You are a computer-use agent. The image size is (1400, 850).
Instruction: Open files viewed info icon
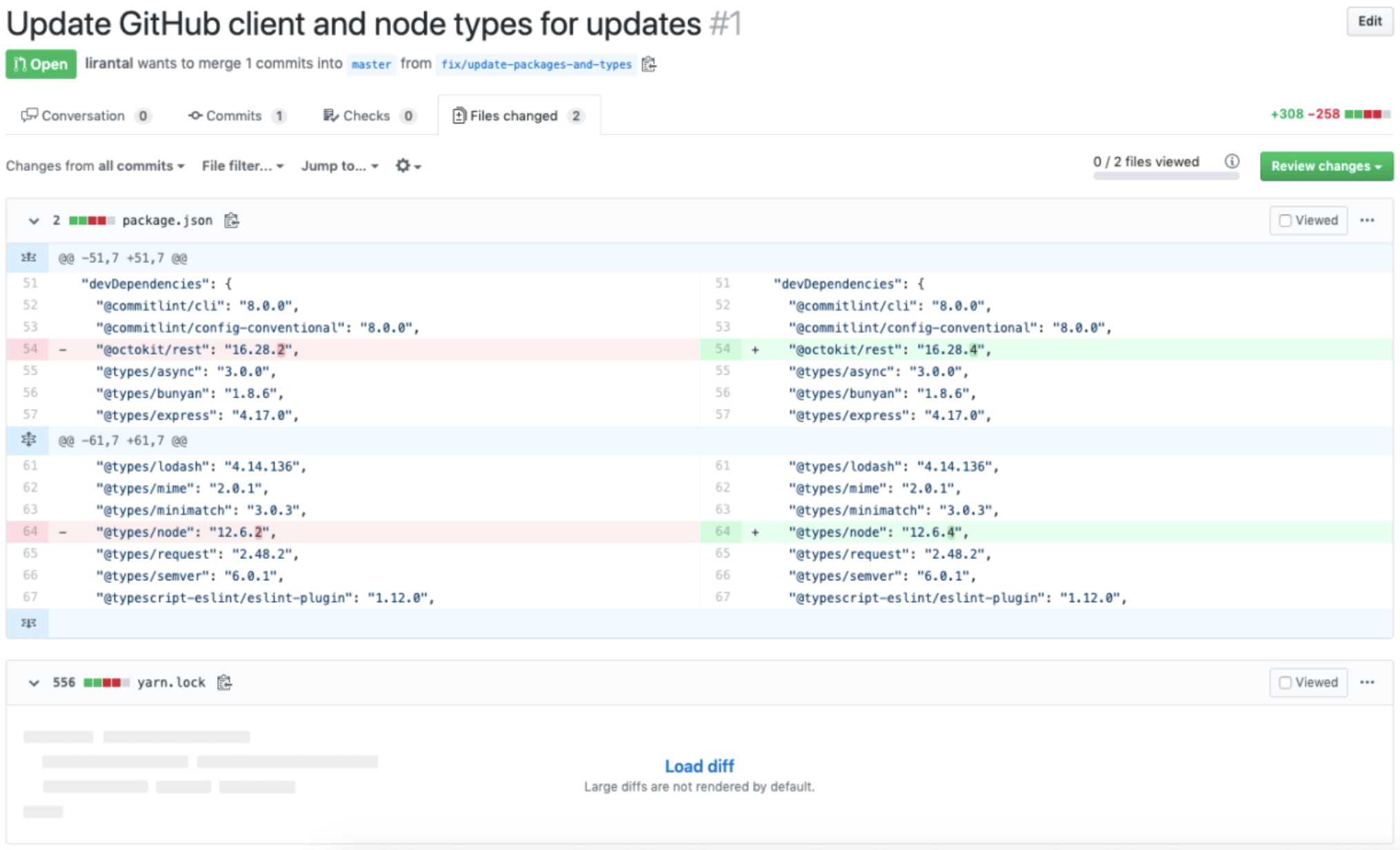[1232, 161]
